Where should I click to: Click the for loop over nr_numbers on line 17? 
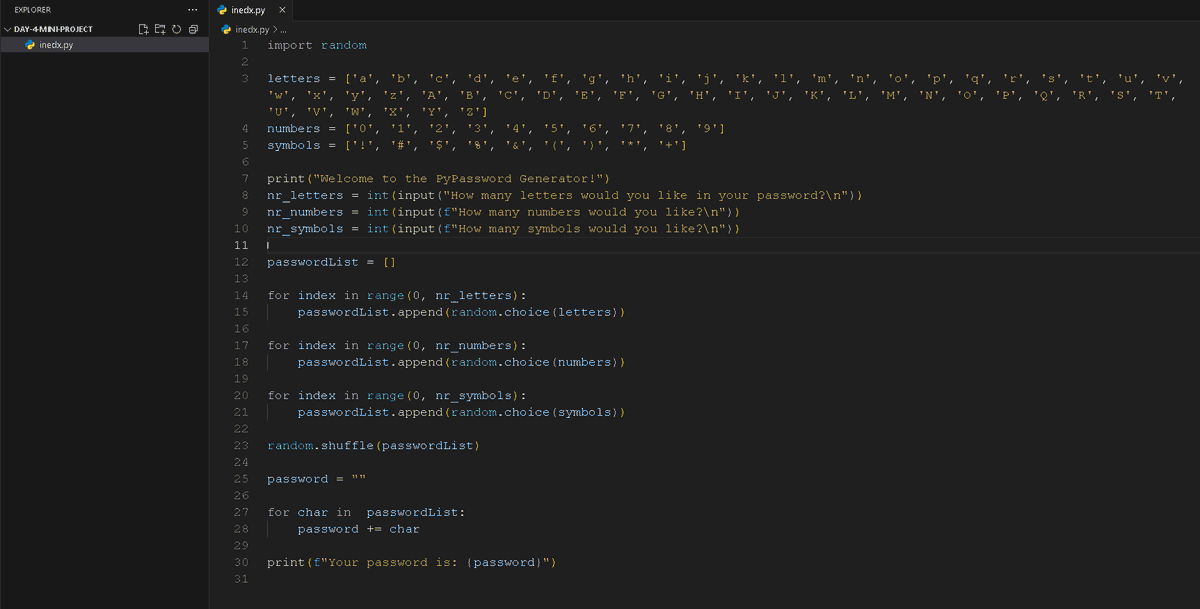[x=397, y=345]
